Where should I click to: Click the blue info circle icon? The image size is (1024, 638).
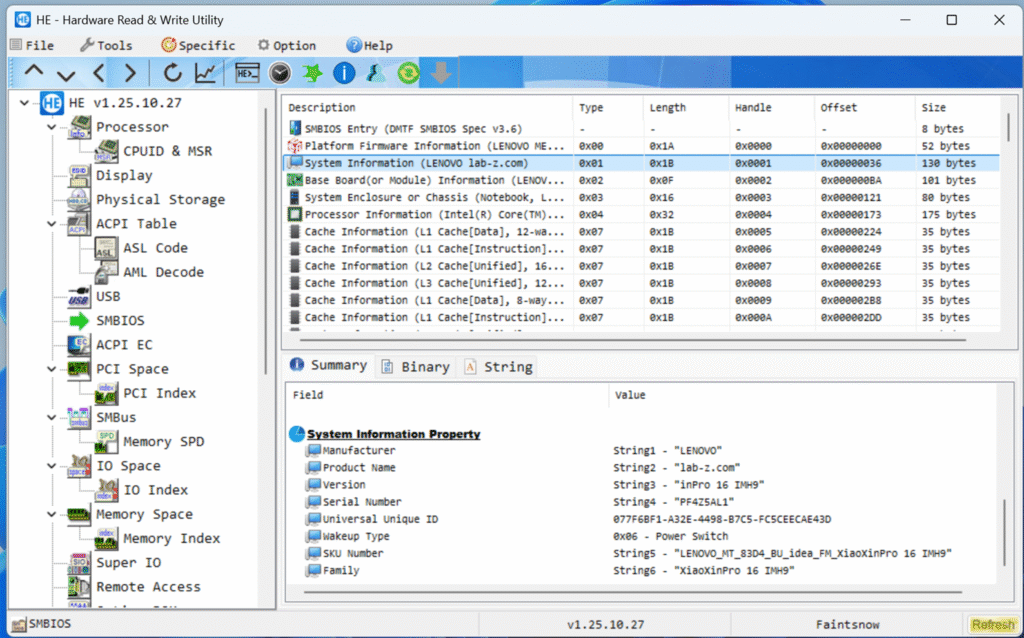coord(344,72)
